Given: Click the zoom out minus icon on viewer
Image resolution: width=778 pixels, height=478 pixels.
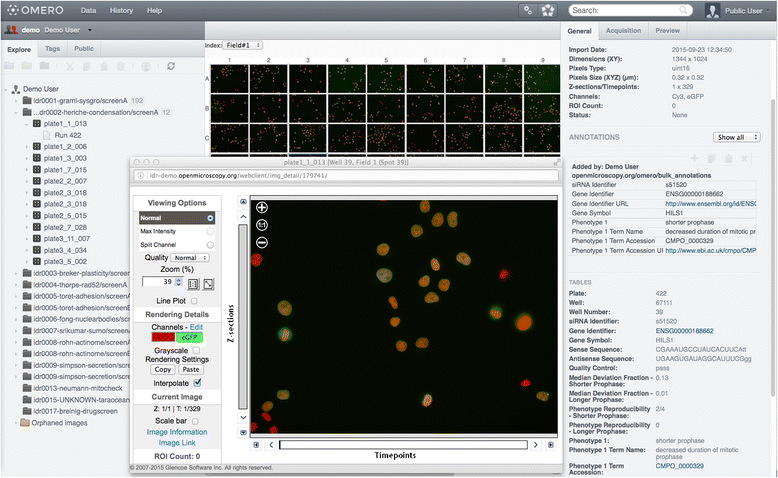Looking at the screenshot, I should pyautogui.click(x=262, y=242).
